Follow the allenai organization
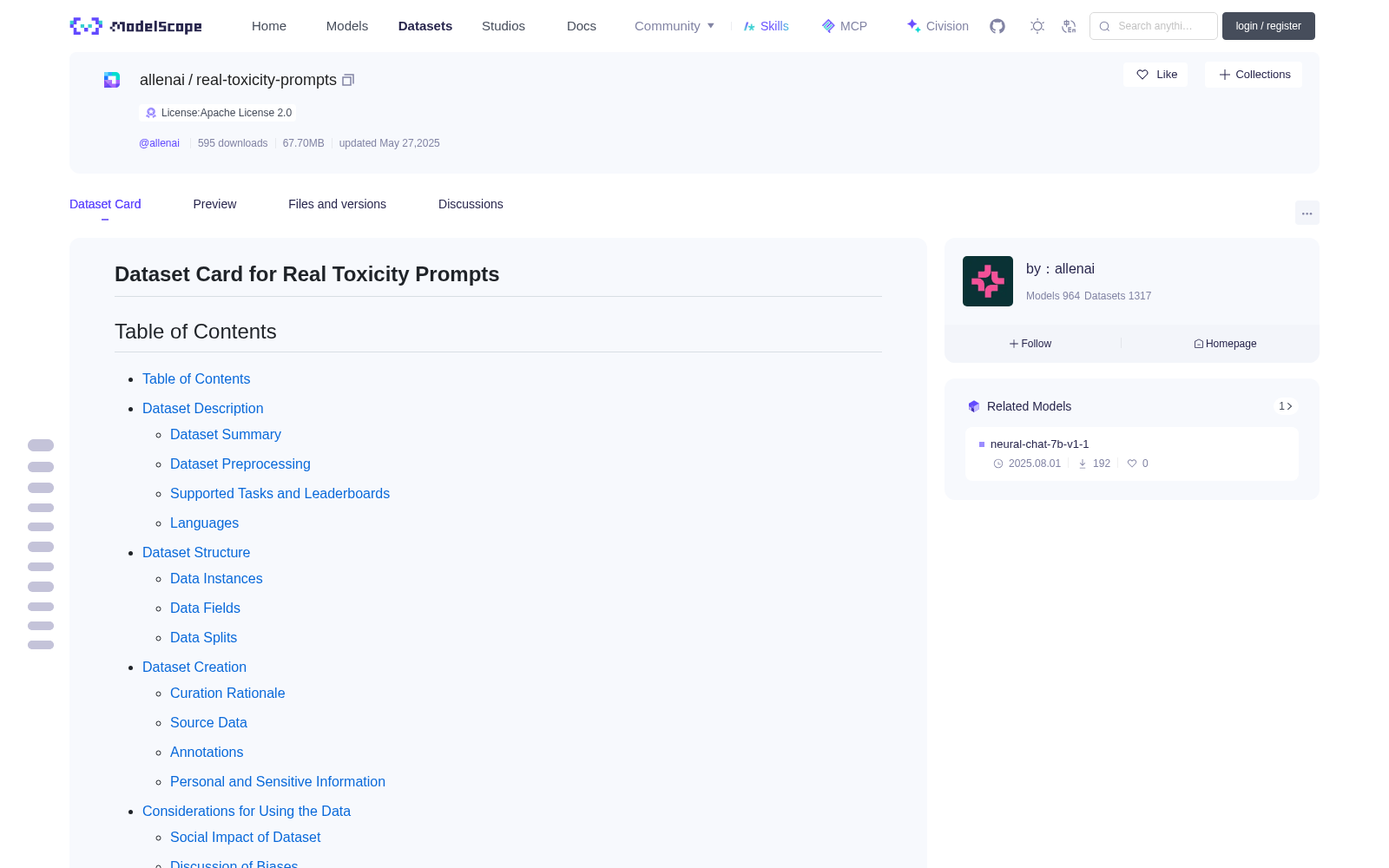 tap(1030, 344)
